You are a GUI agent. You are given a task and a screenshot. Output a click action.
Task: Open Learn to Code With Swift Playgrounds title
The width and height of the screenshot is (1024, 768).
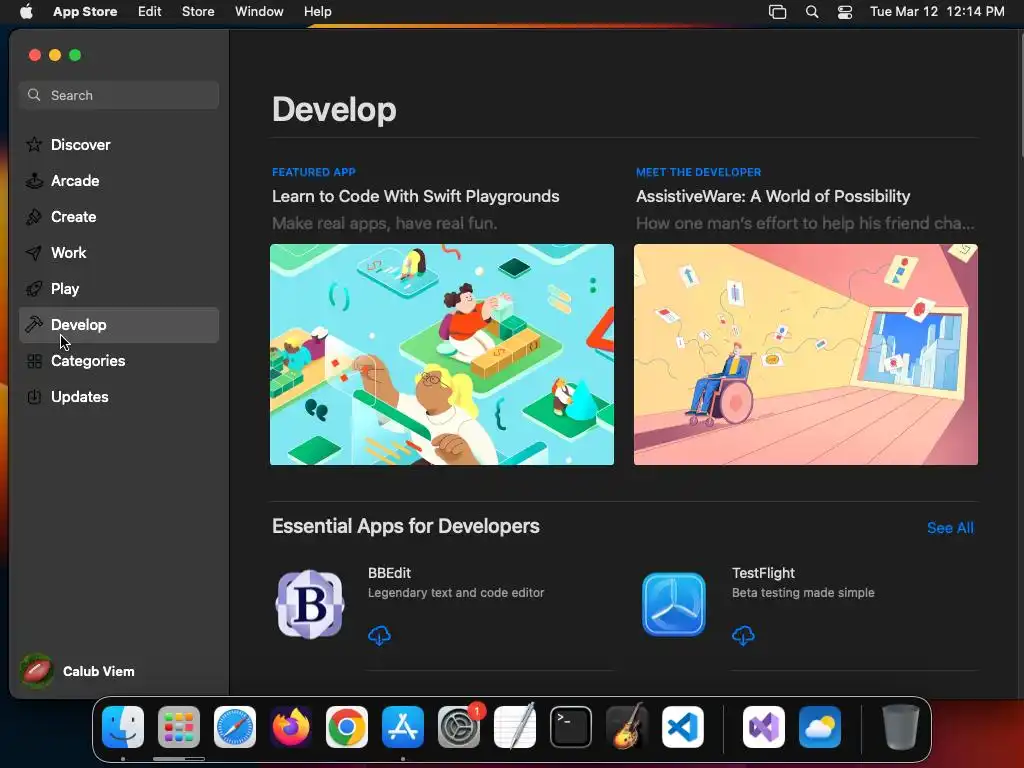point(415,196)
